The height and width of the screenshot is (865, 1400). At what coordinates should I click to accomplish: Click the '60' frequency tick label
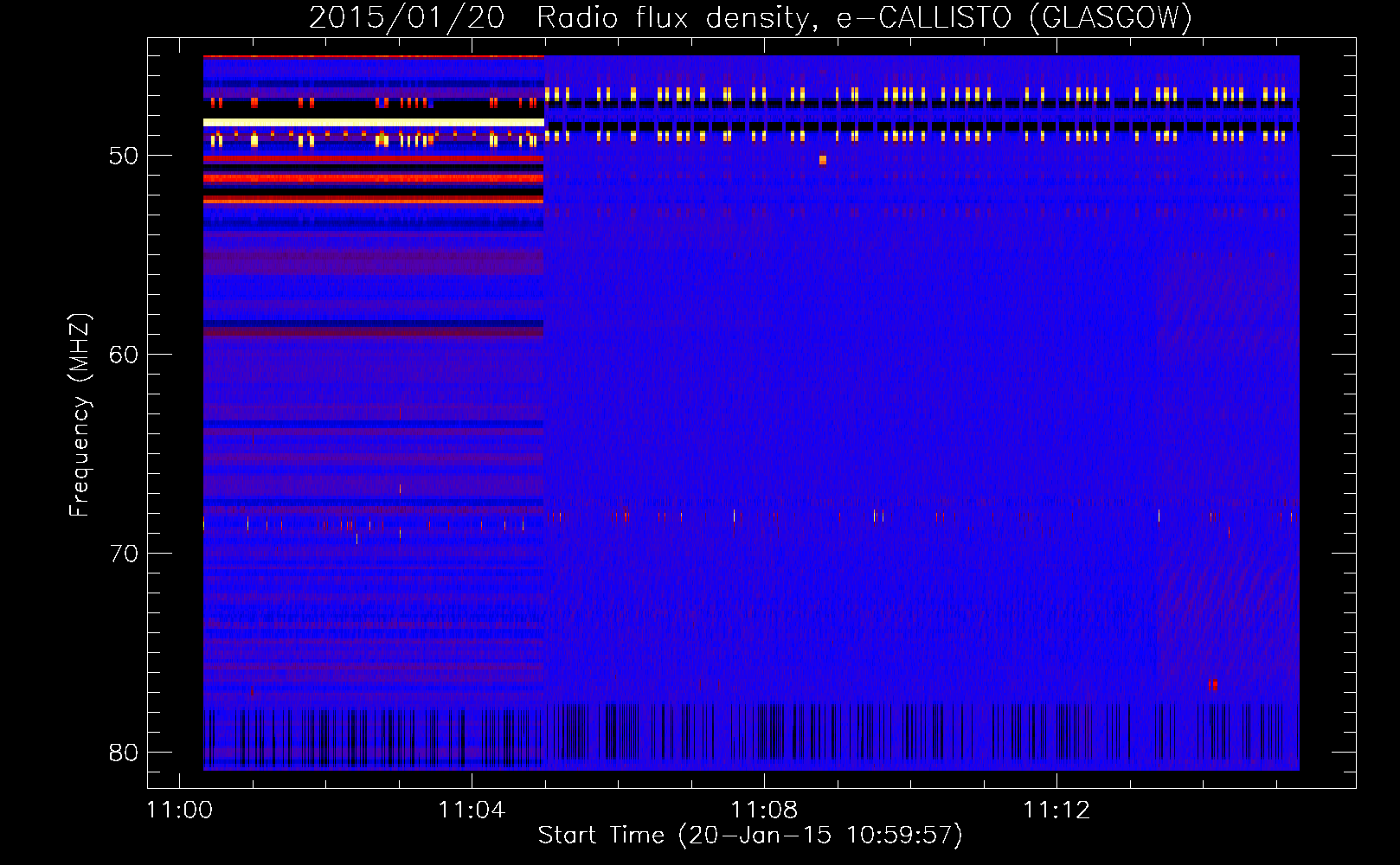tap(124, 355)
